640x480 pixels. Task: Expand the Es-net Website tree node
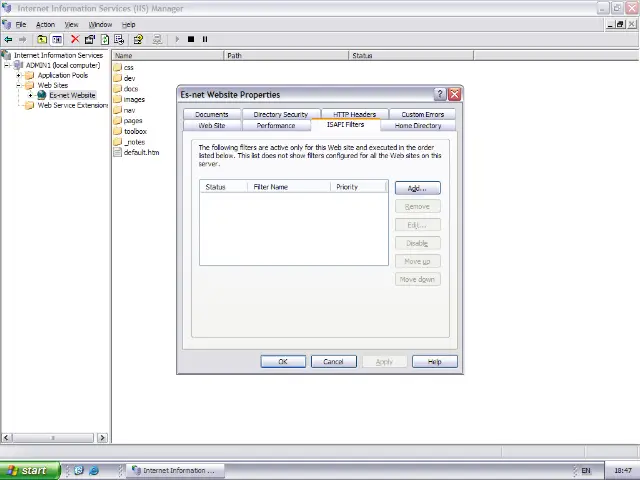(x=30, y=95)
